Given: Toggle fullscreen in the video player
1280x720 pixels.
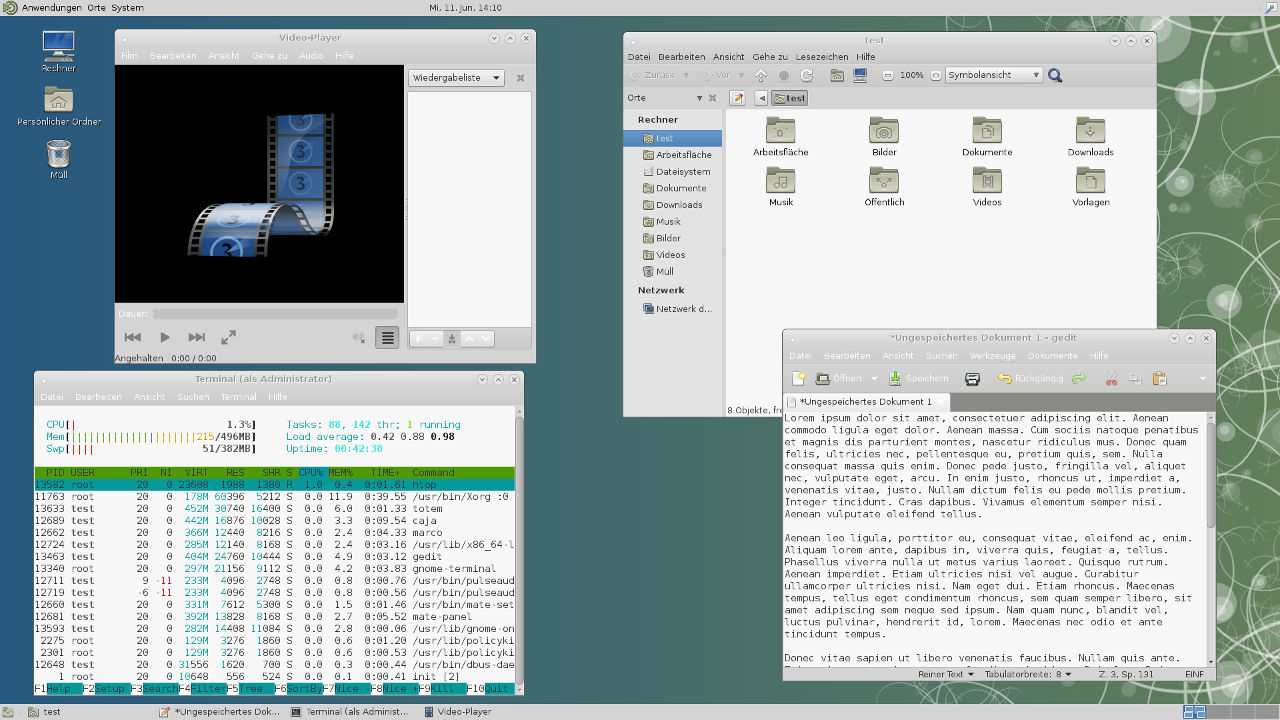Looking at the screenshot, I should pos(228,338).
